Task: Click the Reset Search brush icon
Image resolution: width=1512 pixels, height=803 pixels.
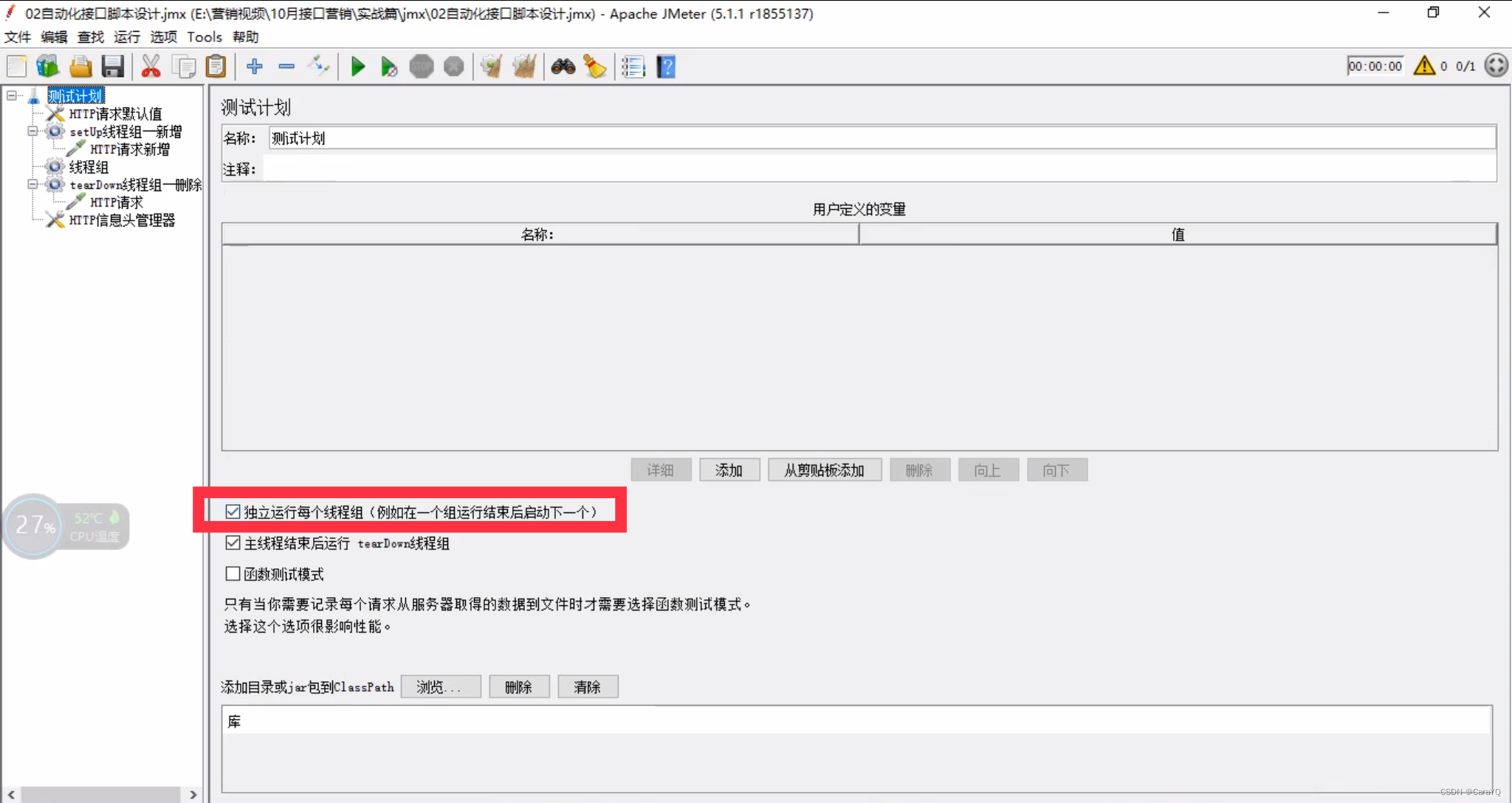Action: (x=595, y=66)
